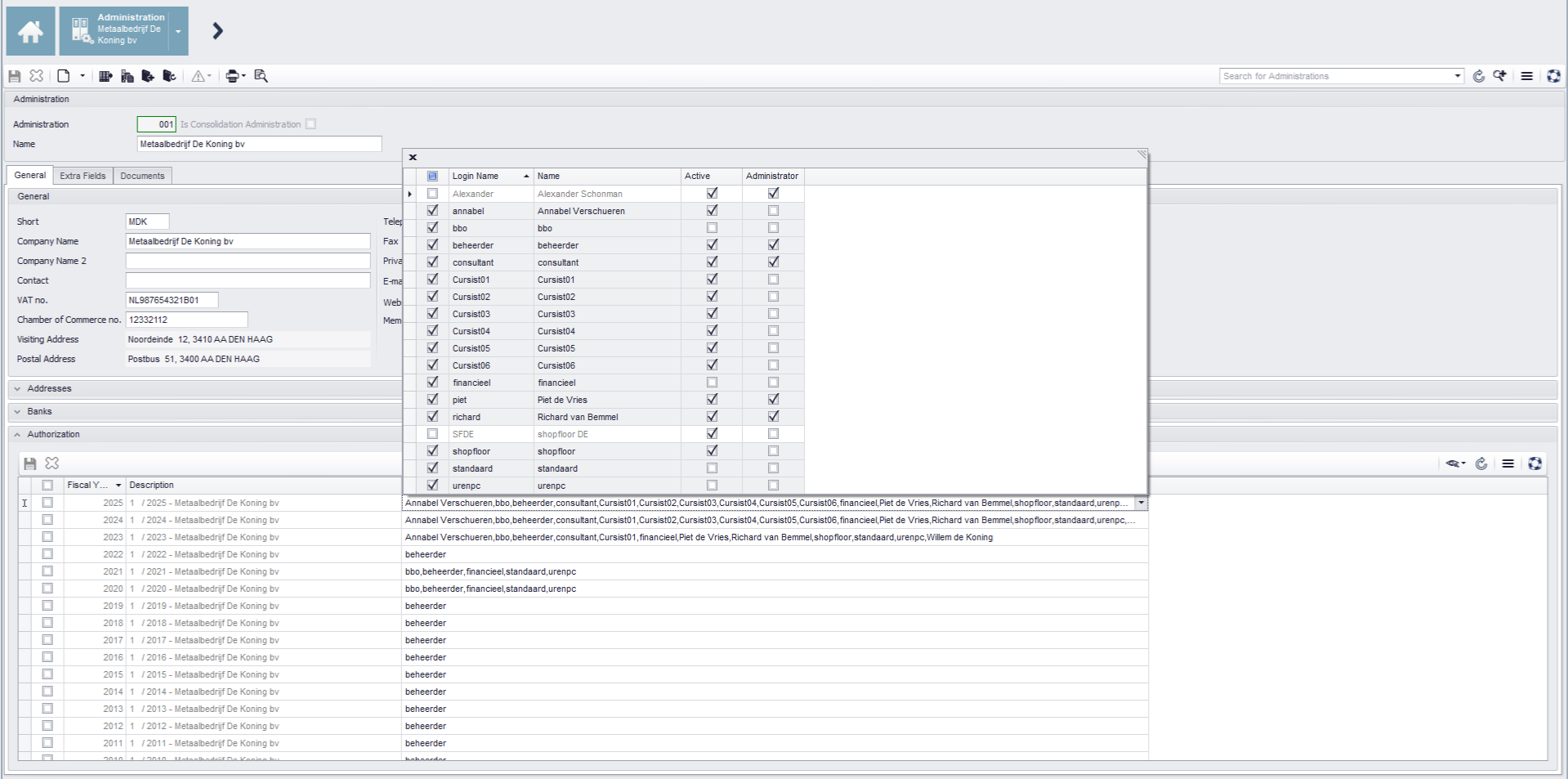Open the Administration module tile
Image resolution: width=1568 pixels, height=779 pixels.
click(x=114, y=31)
